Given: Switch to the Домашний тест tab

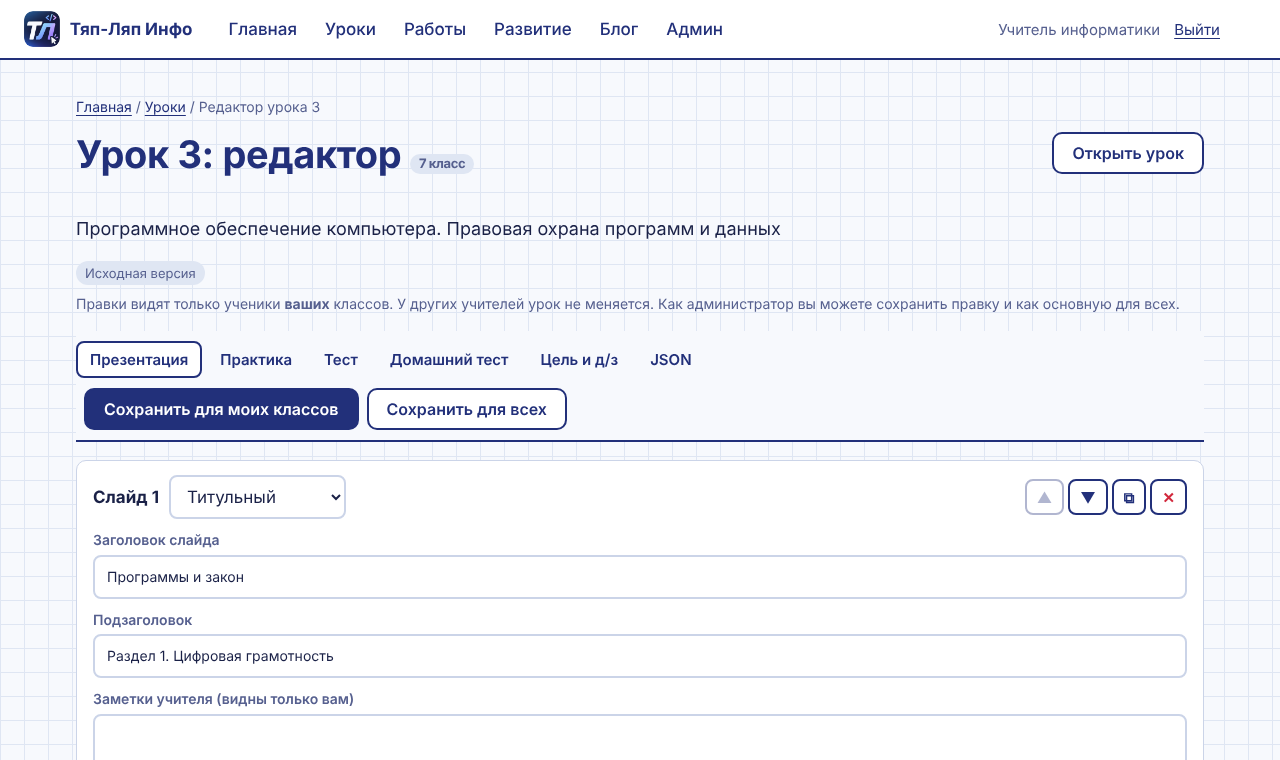Looking at the screenshot, I should 449,360.
